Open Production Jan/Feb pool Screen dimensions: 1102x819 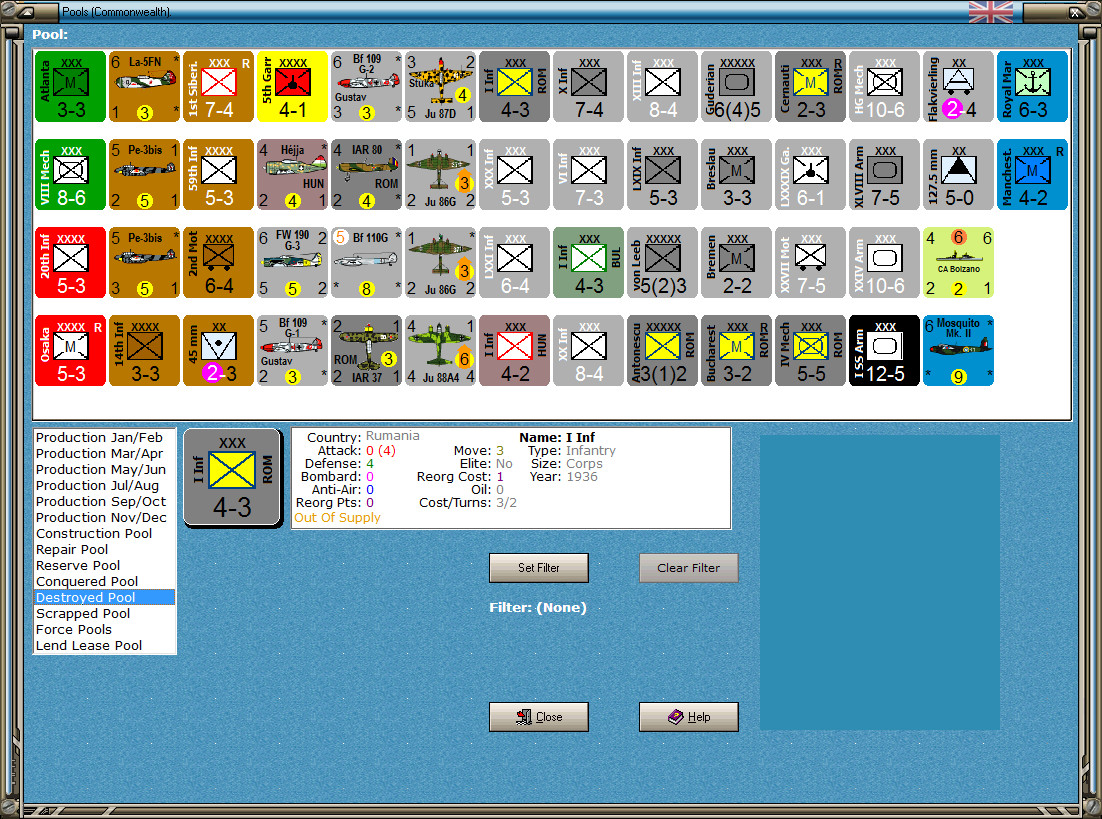[x=104, y=437]
